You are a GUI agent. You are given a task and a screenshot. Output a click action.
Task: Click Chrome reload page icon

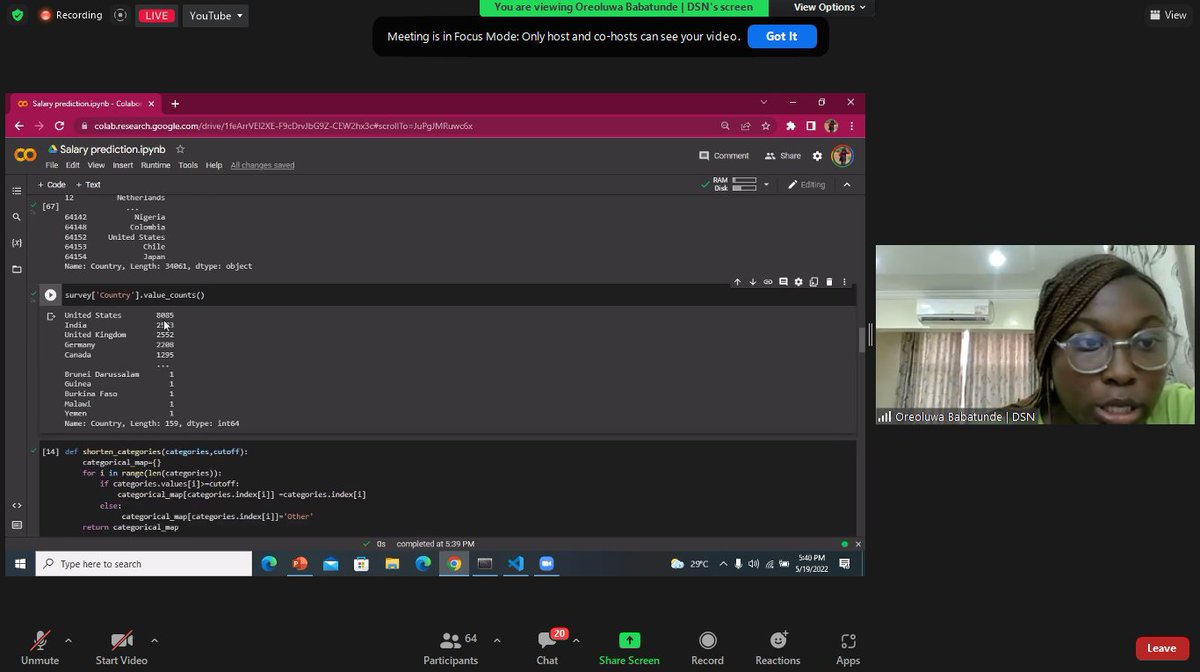click(x=59, y=126)
